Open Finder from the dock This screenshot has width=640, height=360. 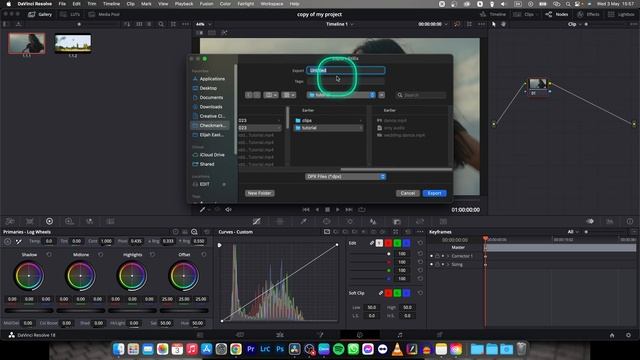(x=119, y=349)
